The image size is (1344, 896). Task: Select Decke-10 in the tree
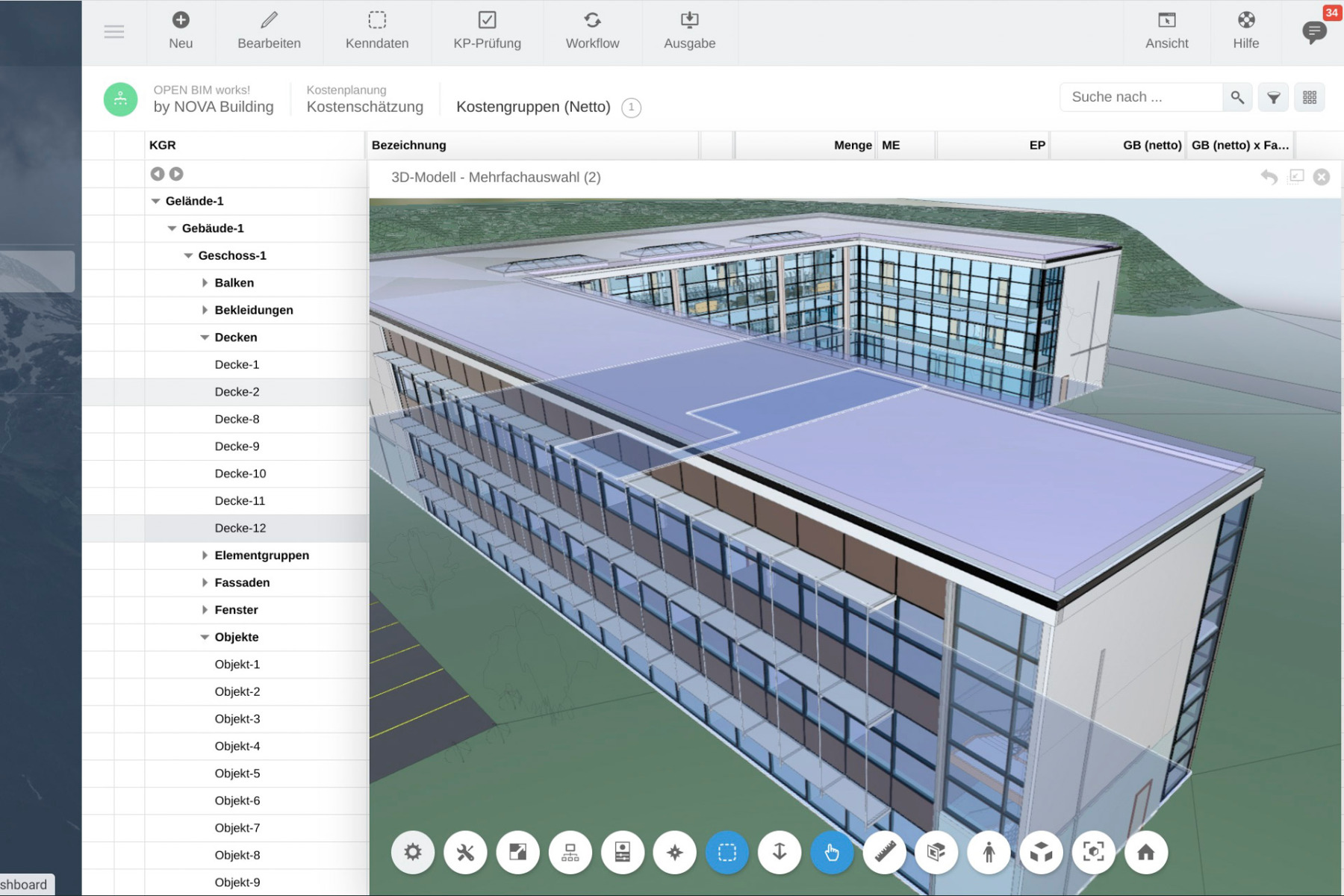point(240,473)
